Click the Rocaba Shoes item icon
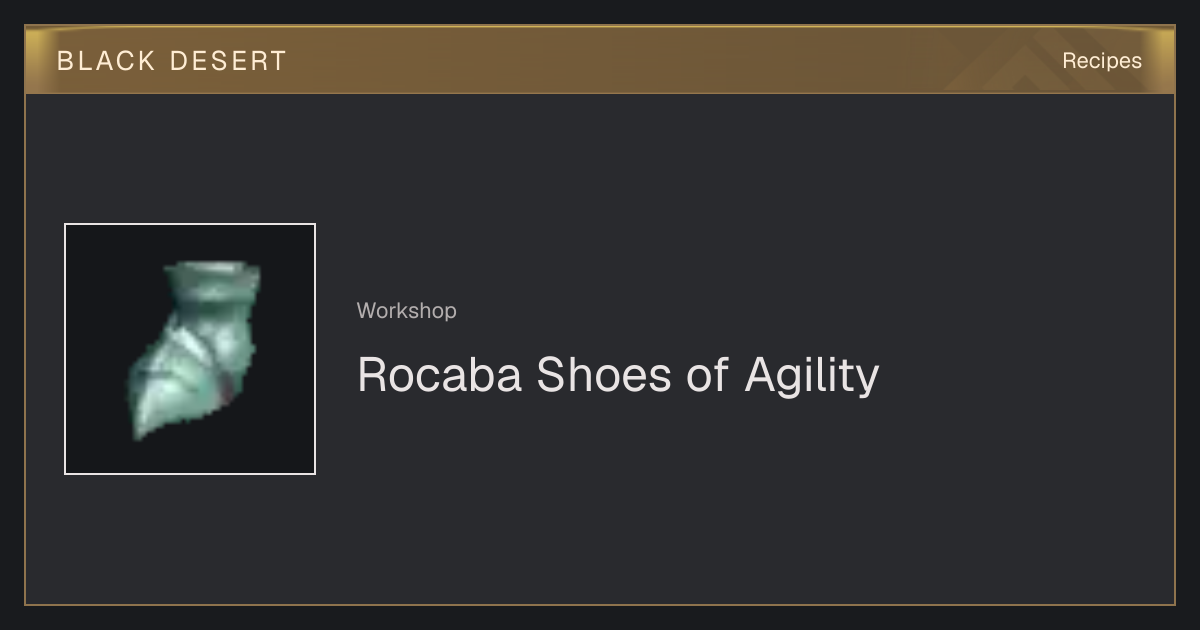Screen dimensions: 1200x630 click(x=190, y=349)
